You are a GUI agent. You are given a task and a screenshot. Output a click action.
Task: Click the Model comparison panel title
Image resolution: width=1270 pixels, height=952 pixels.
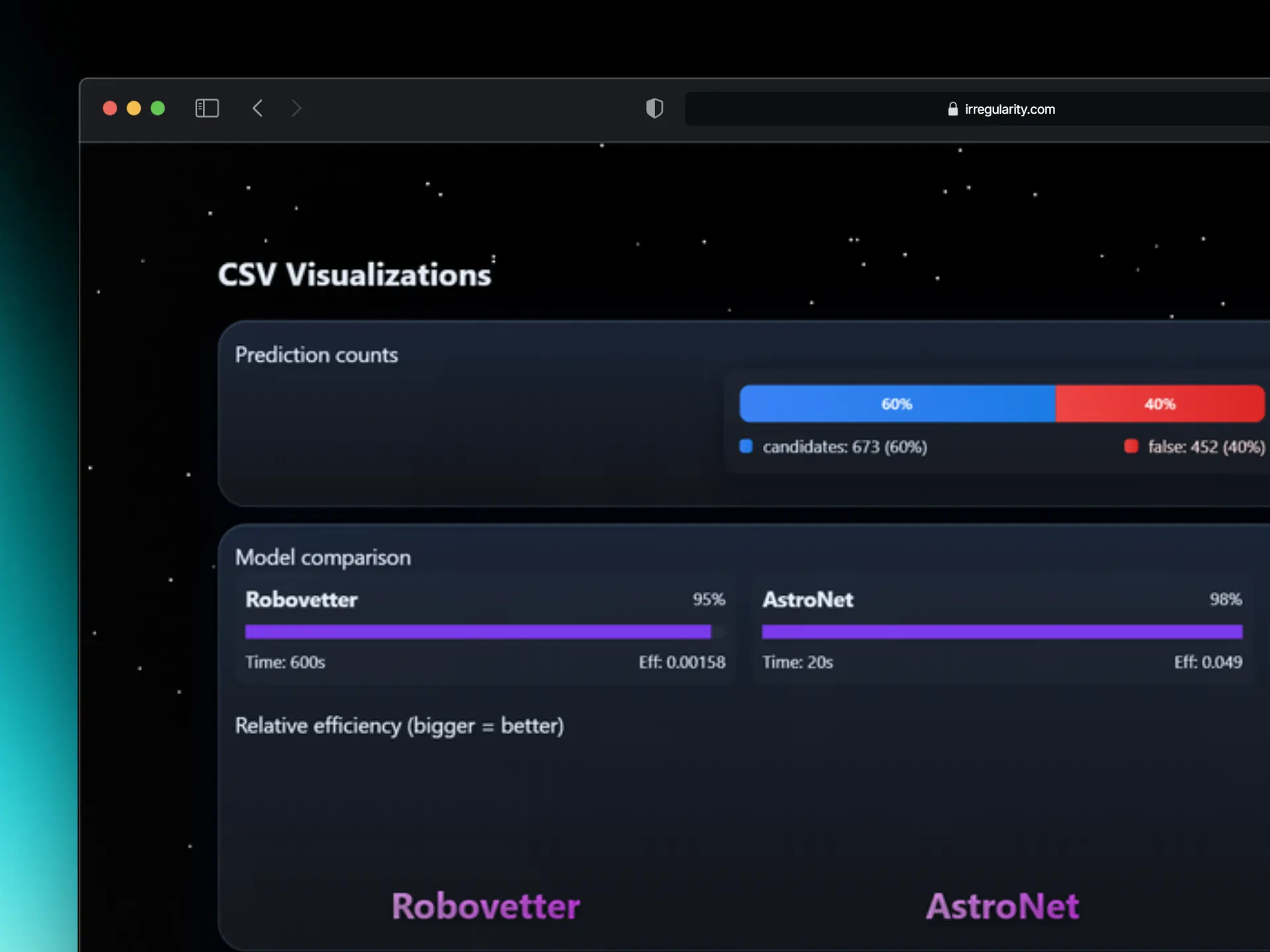323,558
